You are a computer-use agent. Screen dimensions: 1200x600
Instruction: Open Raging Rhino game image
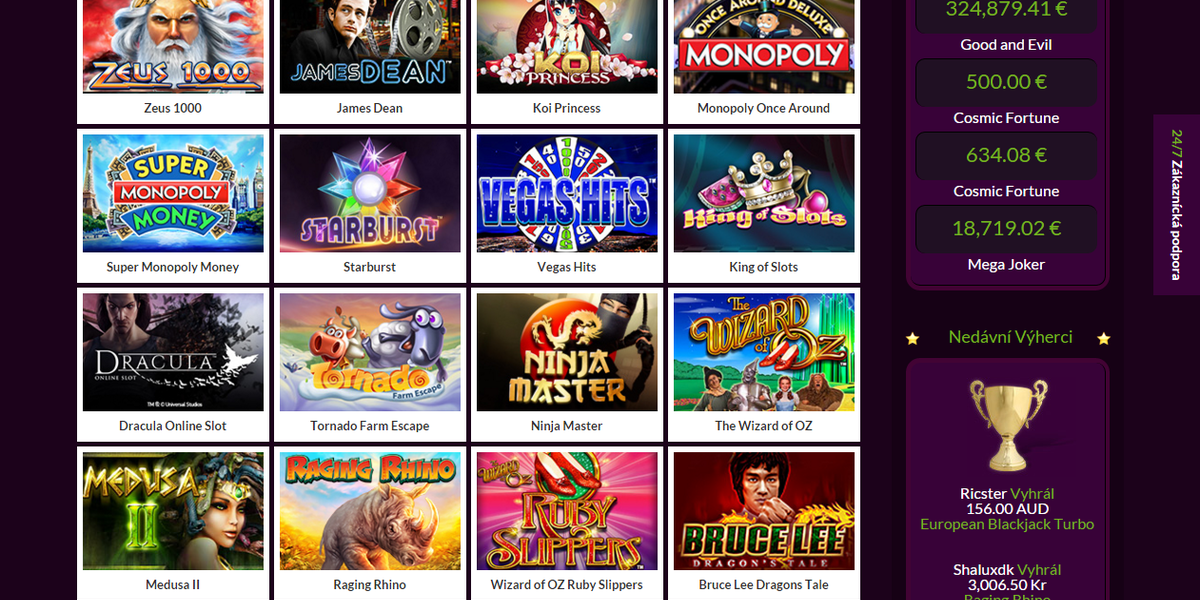(370, 511)
